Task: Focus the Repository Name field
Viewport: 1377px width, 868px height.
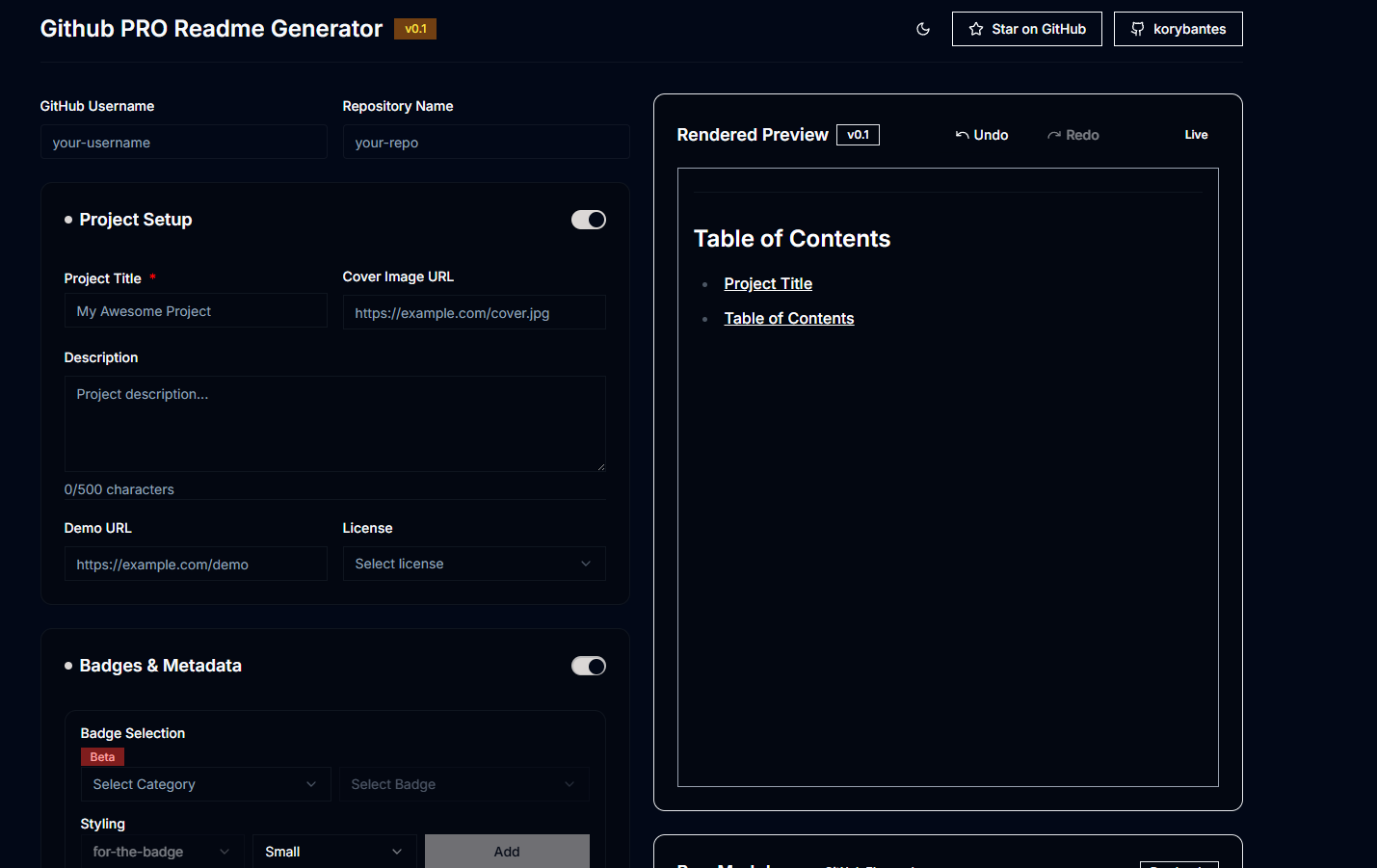Action: point(487,142)
